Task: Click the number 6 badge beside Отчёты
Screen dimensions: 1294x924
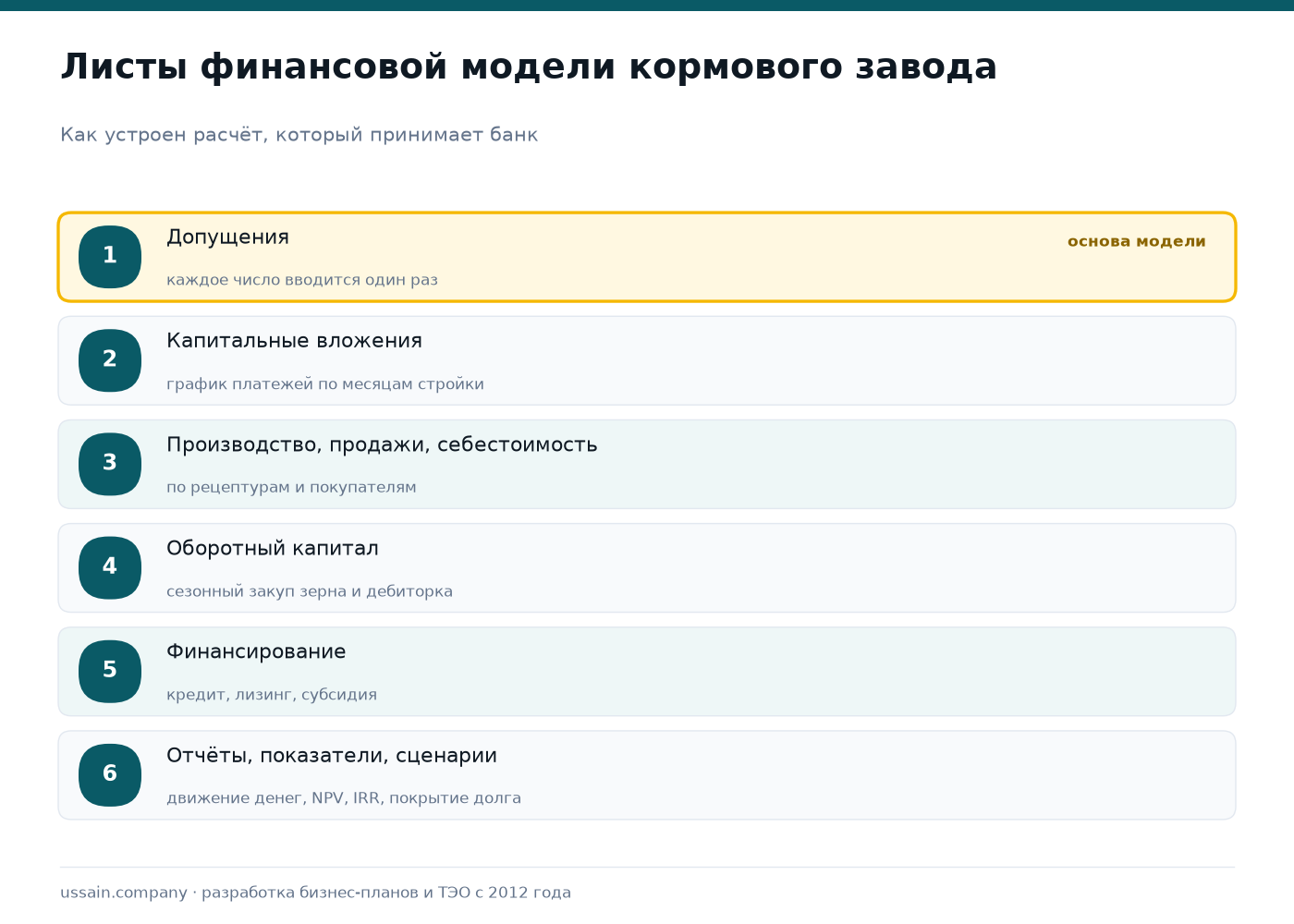Action: click(110, 774)
